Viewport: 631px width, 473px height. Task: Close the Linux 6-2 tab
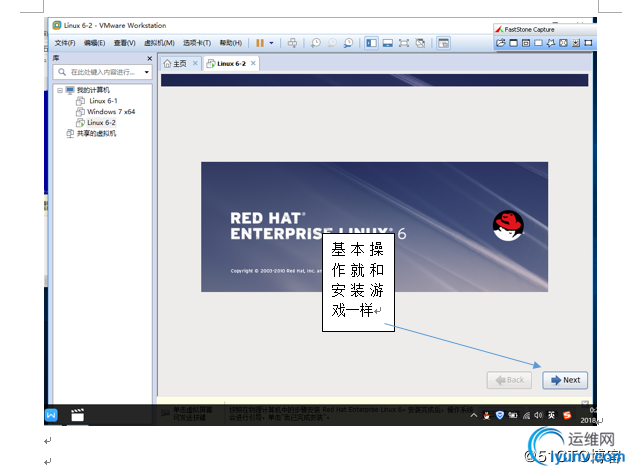[253, 63]
